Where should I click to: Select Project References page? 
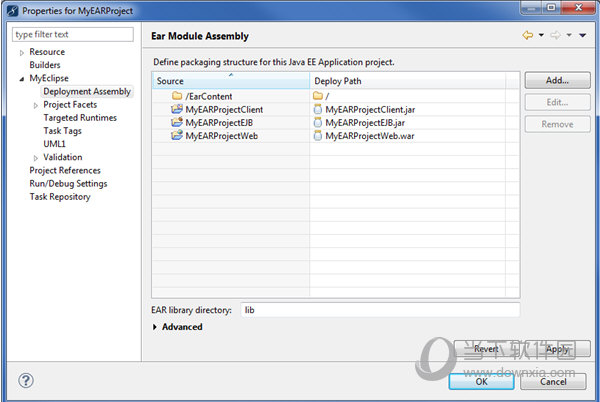[65, 170]
